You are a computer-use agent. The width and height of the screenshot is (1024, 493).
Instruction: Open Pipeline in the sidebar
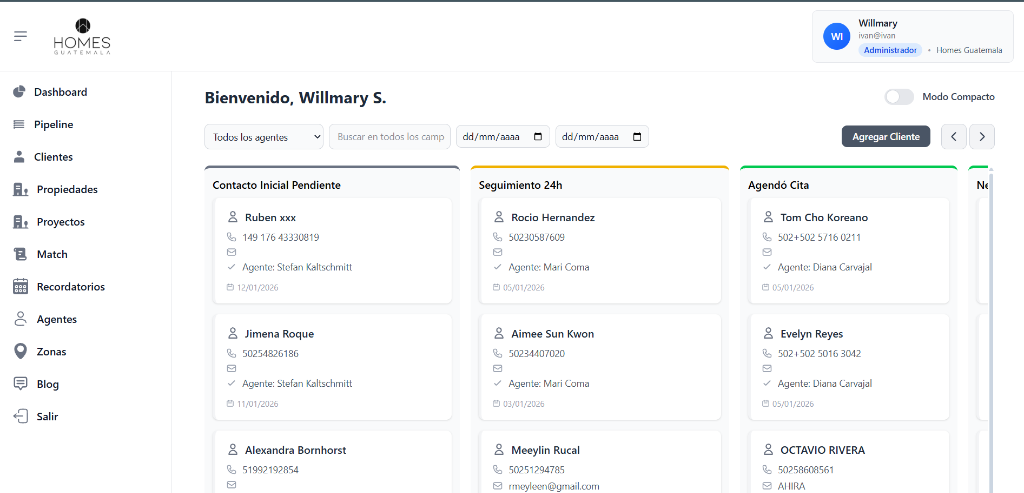point(53,125)
